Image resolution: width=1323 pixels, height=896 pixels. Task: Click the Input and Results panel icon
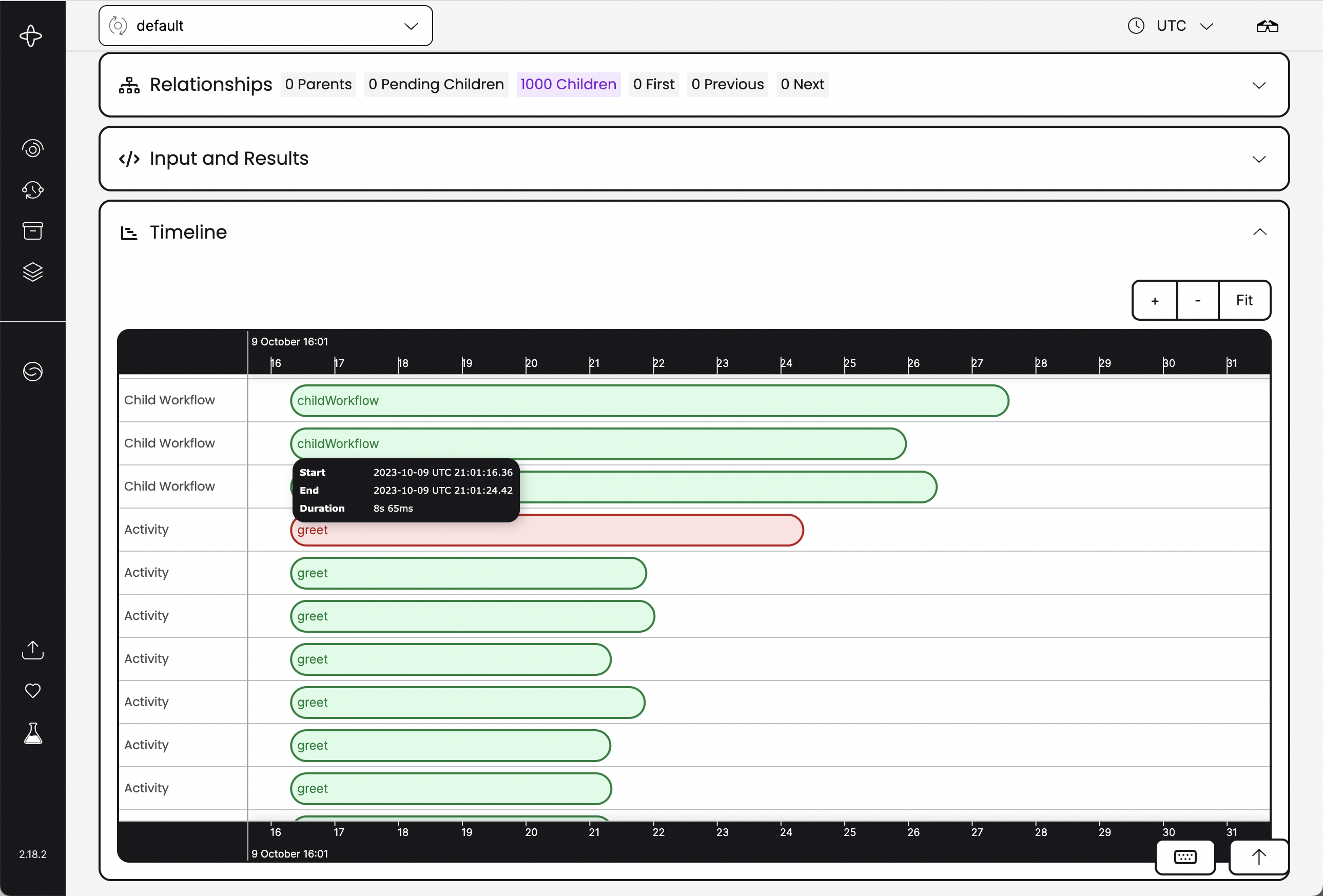[130, 158]
